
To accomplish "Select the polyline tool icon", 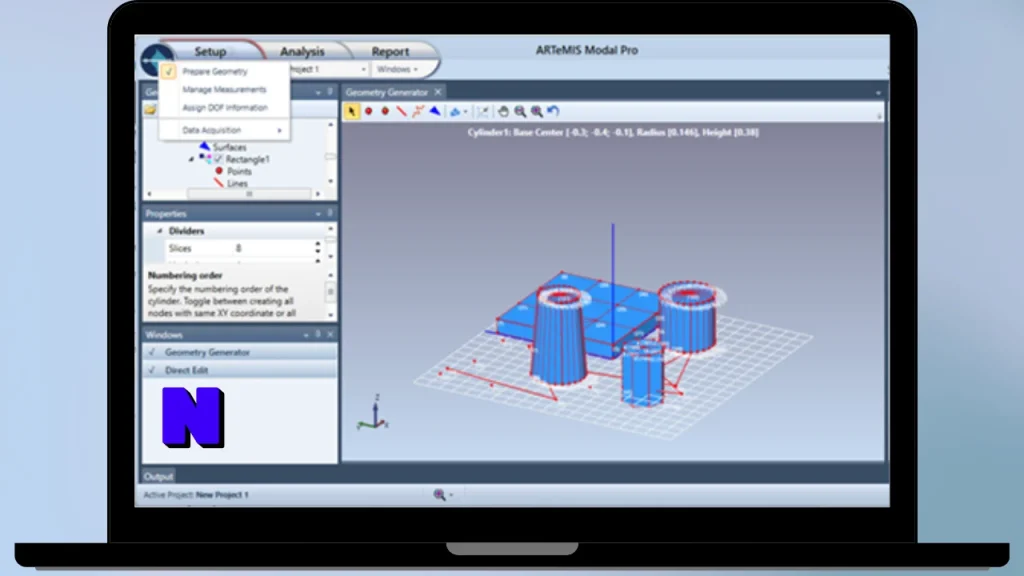I will (418, 112).
